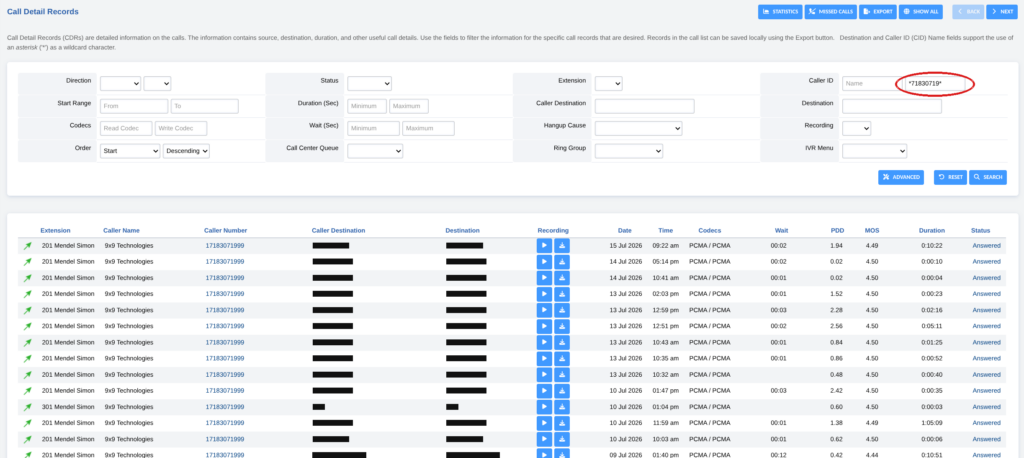Screen dimensions: 1024x458
Task: Play recording for the 15 Jul 09:22 am call
Action: pos(544,245)
